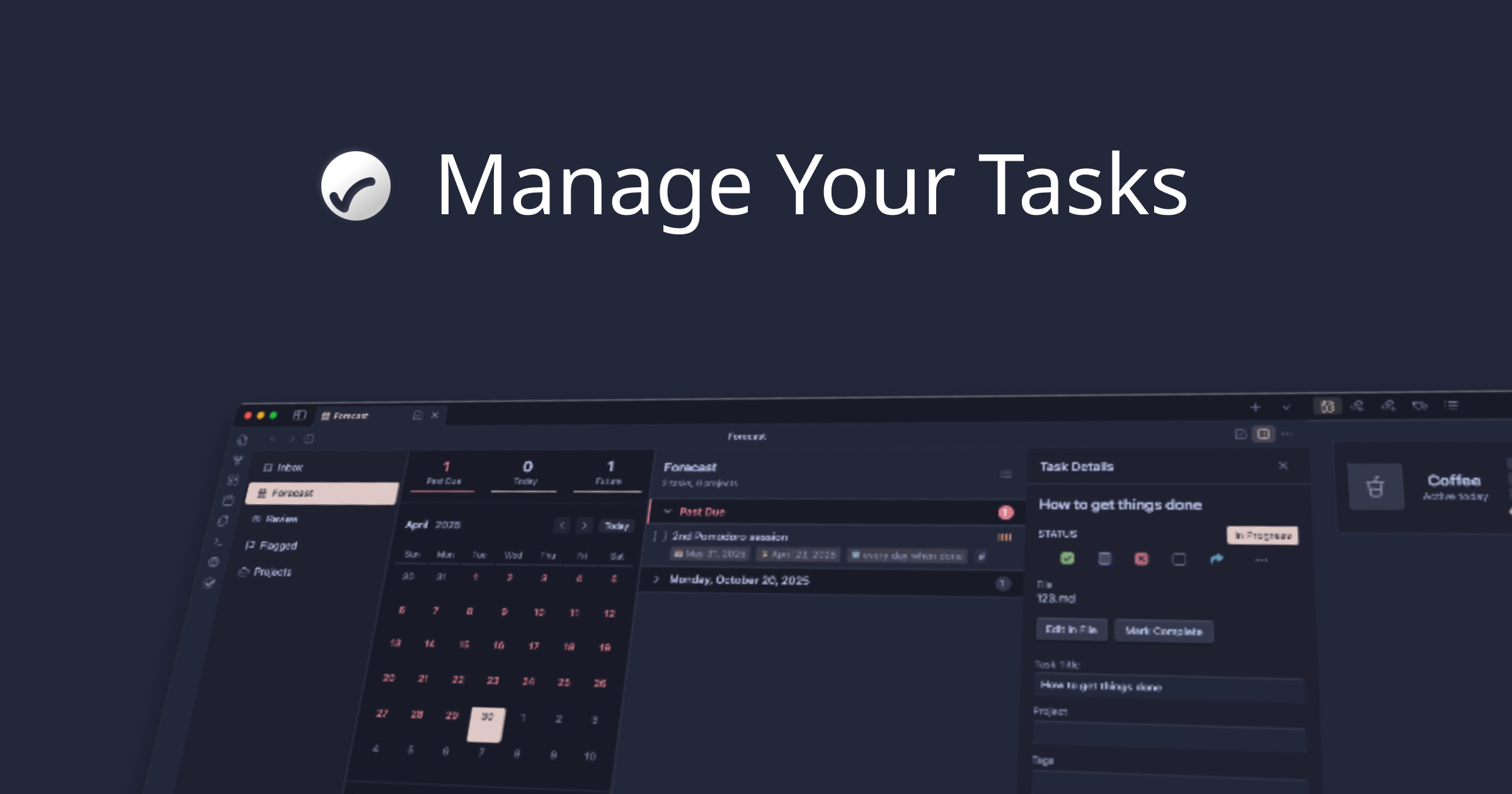Open the outline list icon in right sidebar tabs
1512x794 pixels.
(1452, 405)
